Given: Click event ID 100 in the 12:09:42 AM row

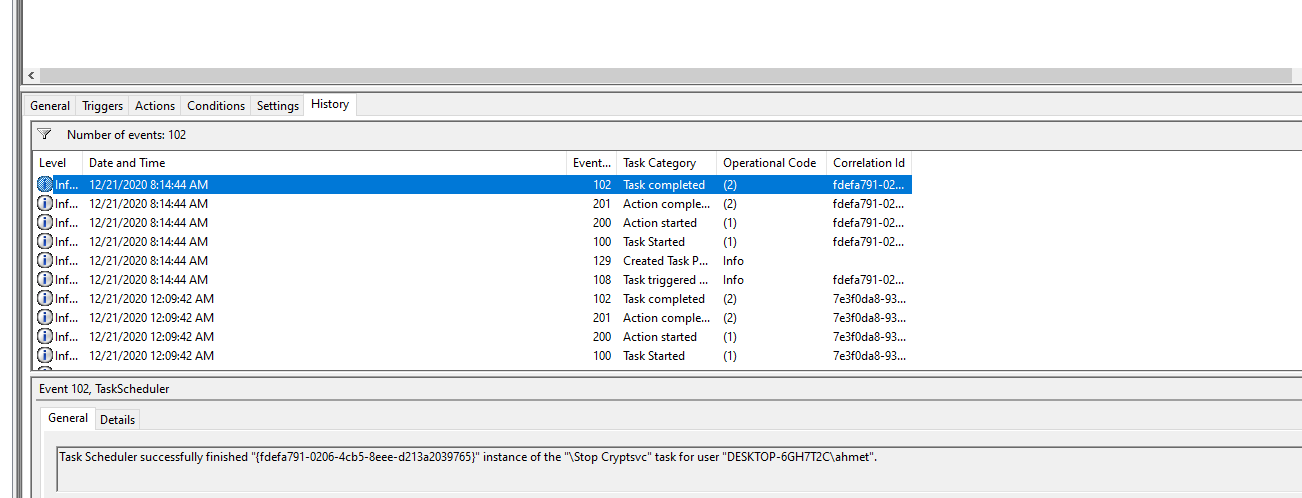Looking at the screenshot, I should point(602,356).
